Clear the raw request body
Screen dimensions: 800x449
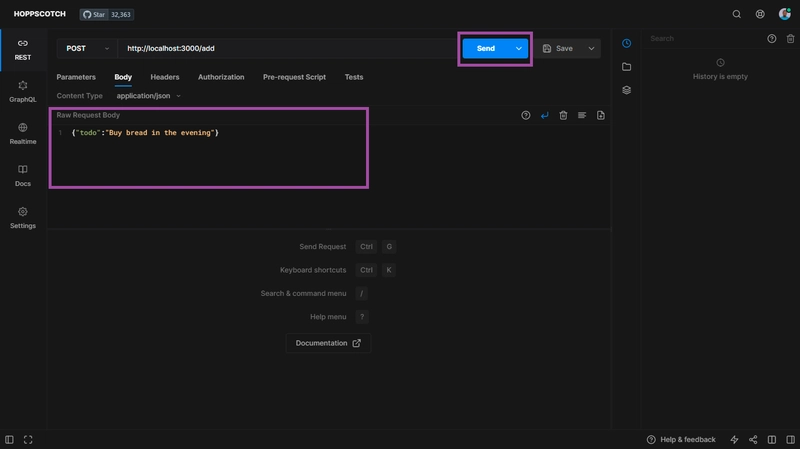tap(563, 115)
